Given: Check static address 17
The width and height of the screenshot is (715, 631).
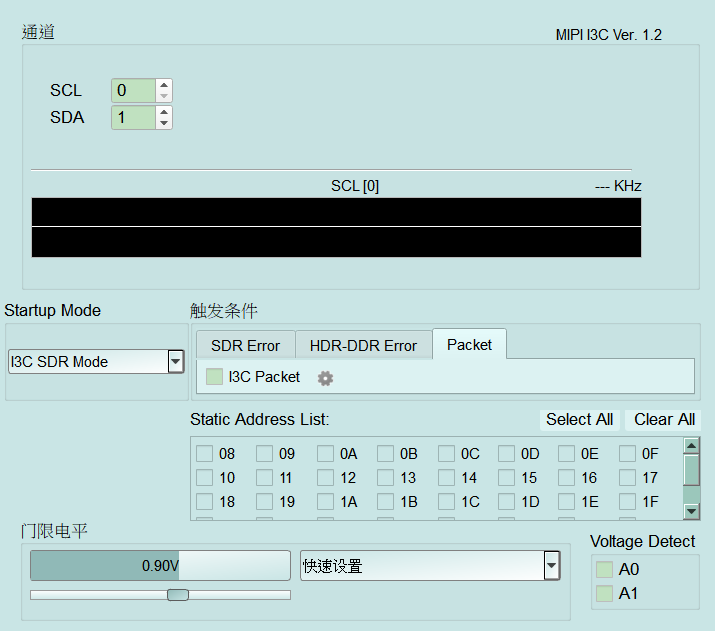Looking at the screenshot, I should coord(627,478).
